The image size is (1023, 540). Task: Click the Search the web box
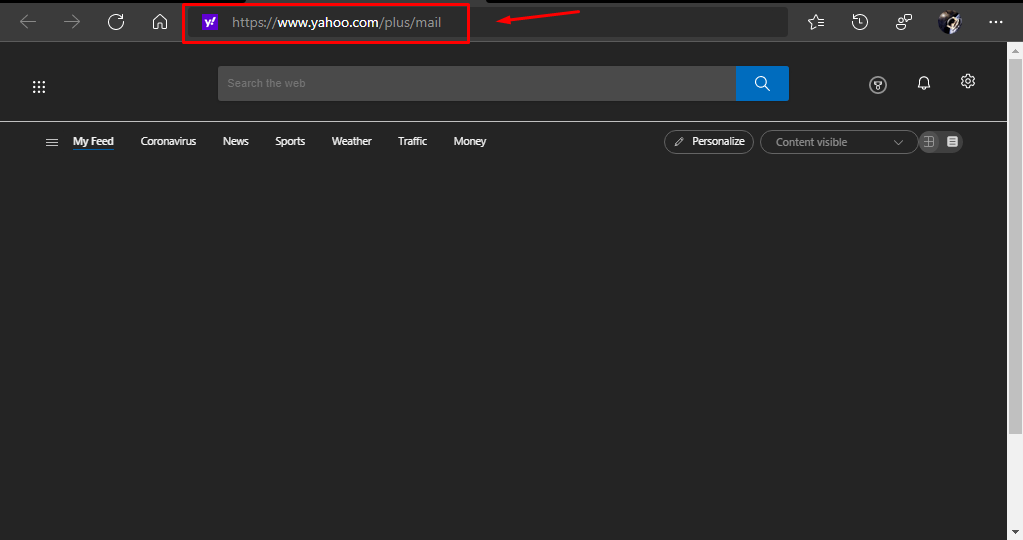(477, 83)
